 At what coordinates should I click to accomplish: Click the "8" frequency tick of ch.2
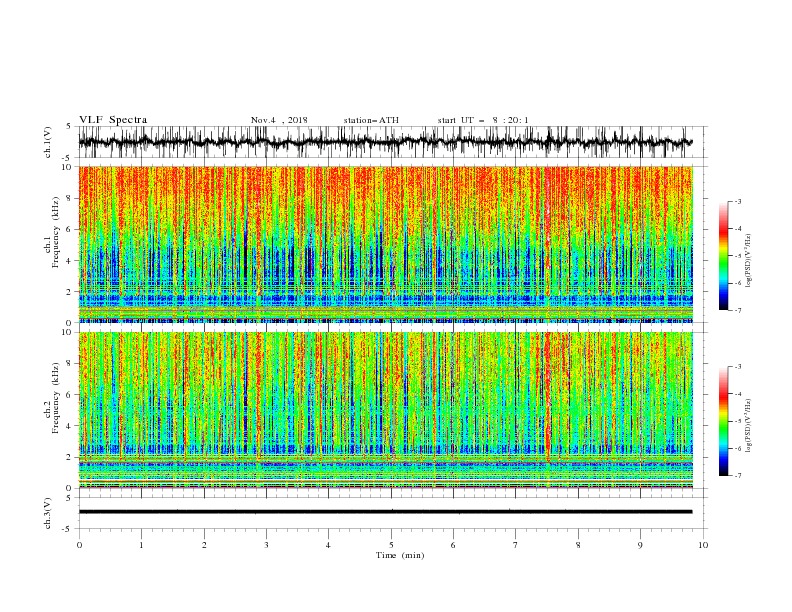[71, 364]
